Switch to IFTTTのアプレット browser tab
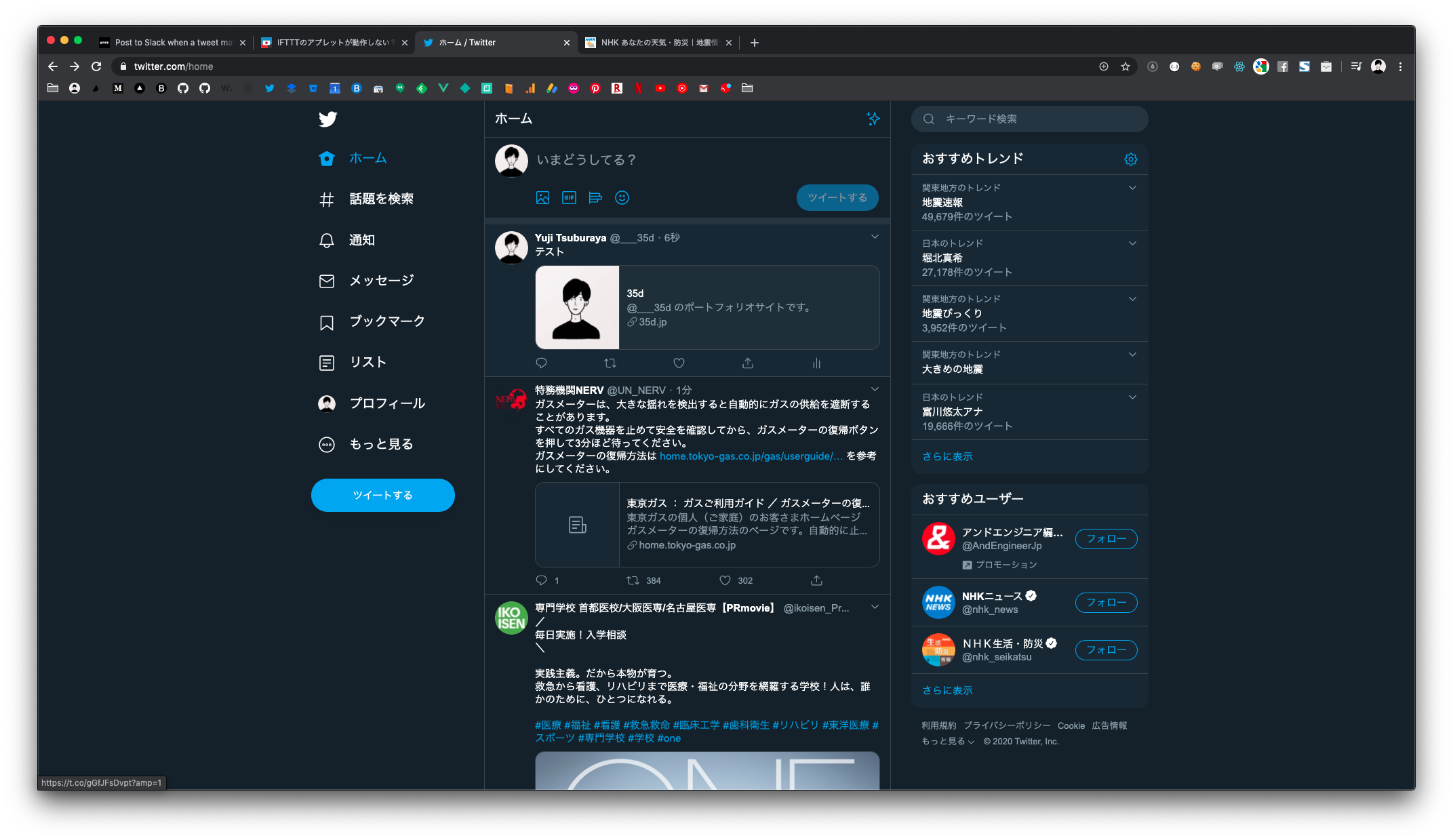The width and height of the screenshot is (1453, 840). click(x=335, y=42)
